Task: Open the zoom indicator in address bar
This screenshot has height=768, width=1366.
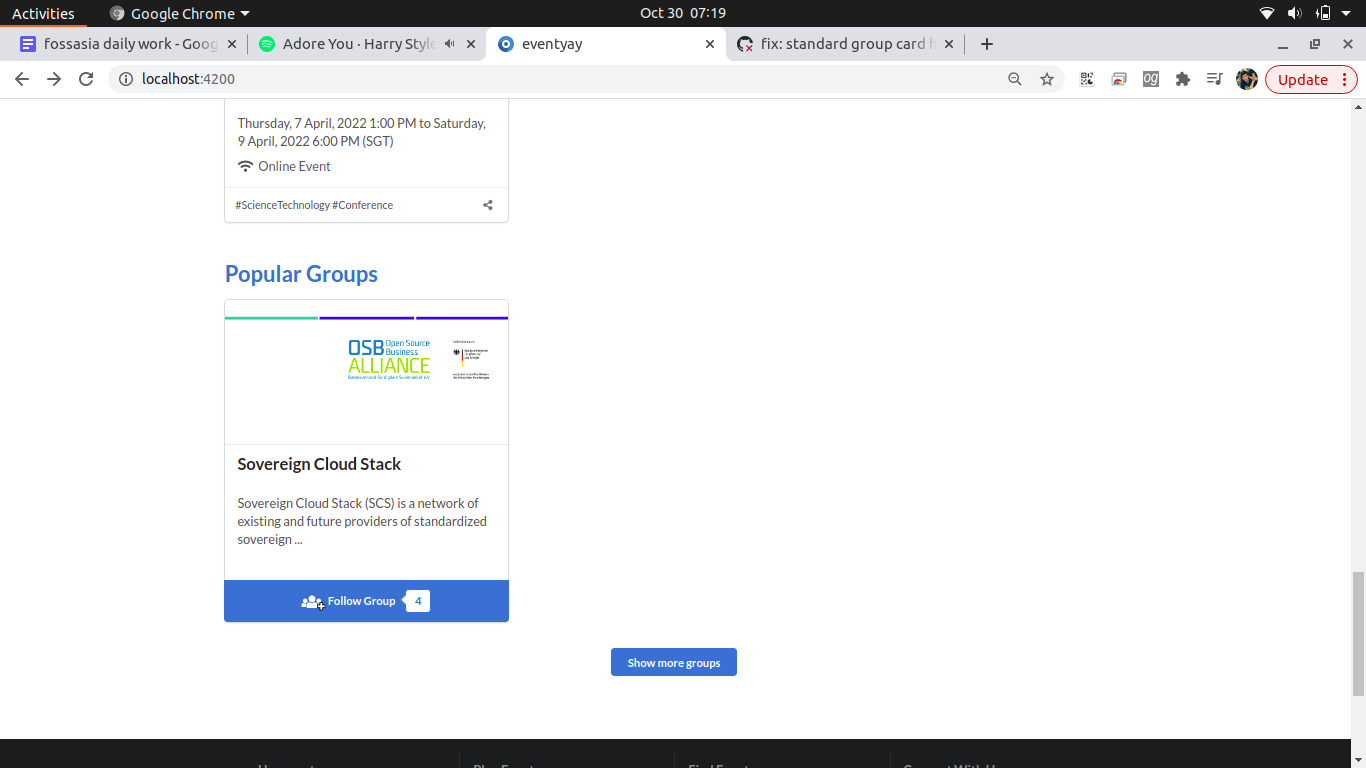Action: pyautogui.click(x=1015, y=79)
